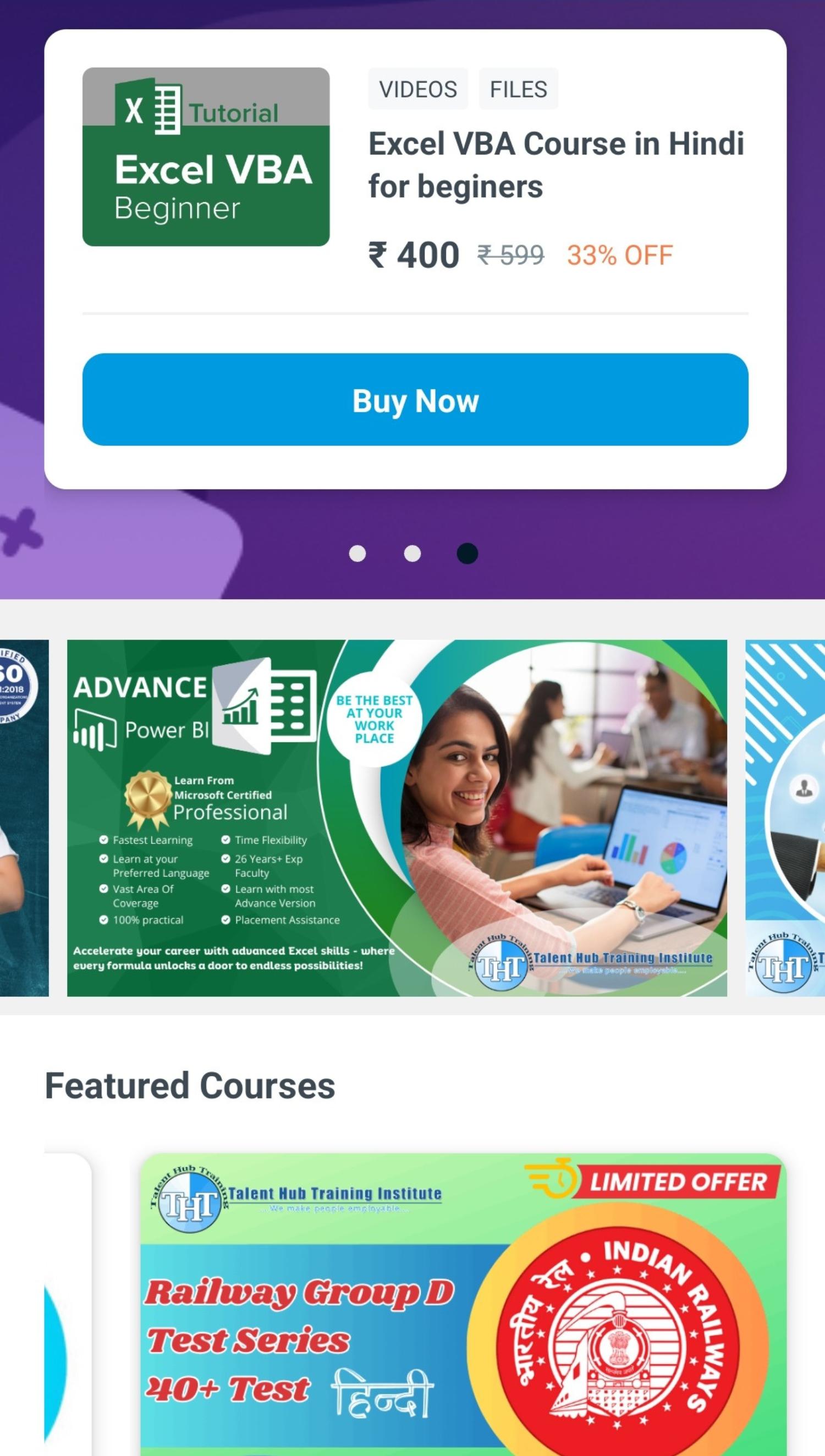Tap the LIMITED OFFER badge

(x=653, y=1182)
